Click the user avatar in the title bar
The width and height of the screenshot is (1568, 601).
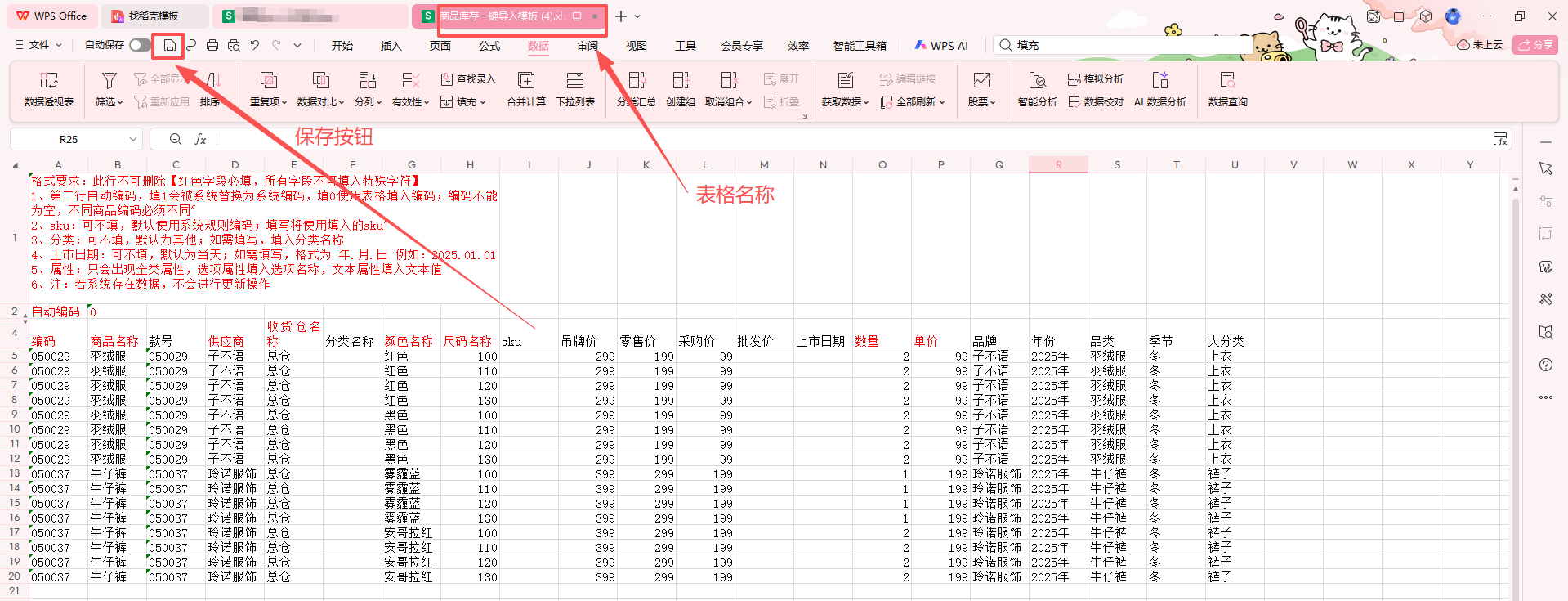click(1453, 16)
